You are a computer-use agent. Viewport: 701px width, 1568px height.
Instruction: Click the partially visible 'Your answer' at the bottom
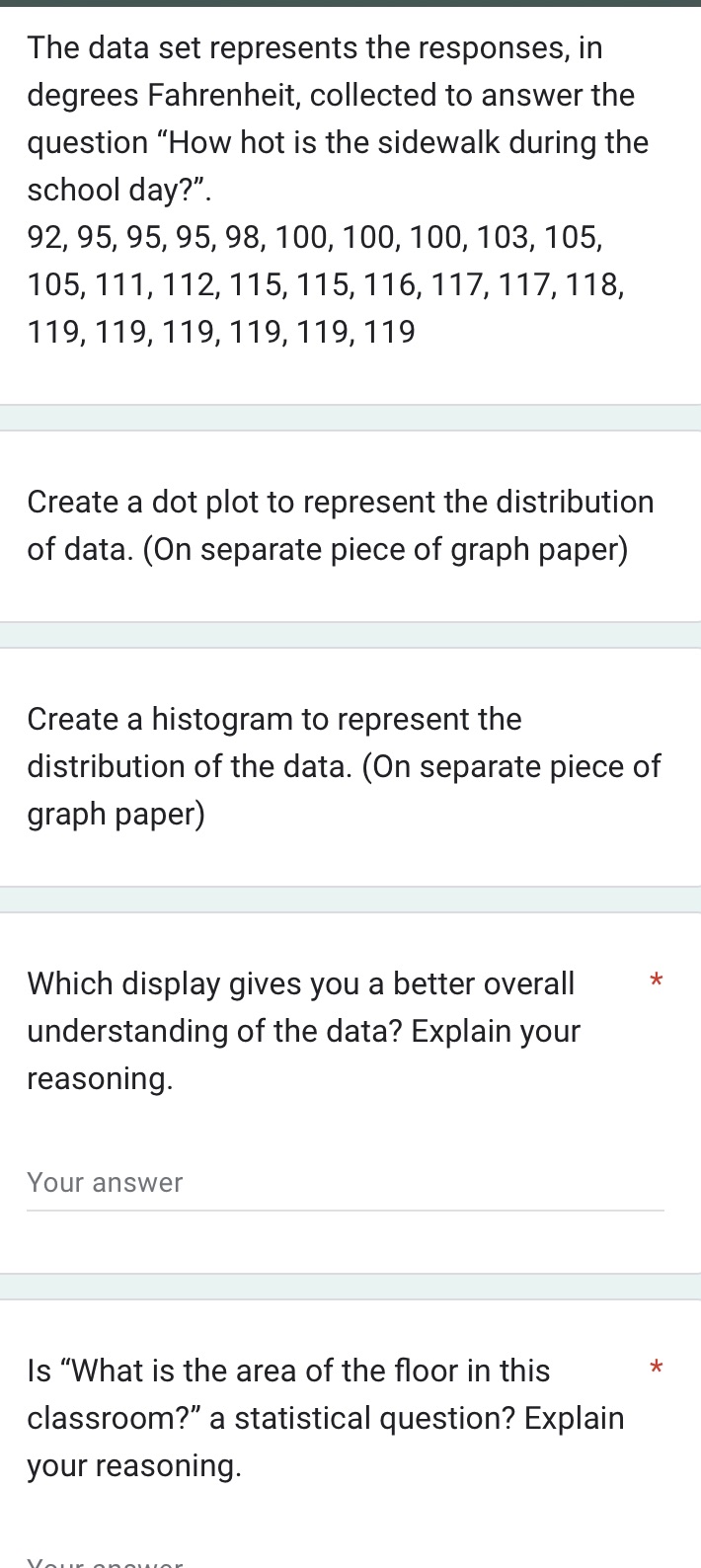(x=105, y=1563)
